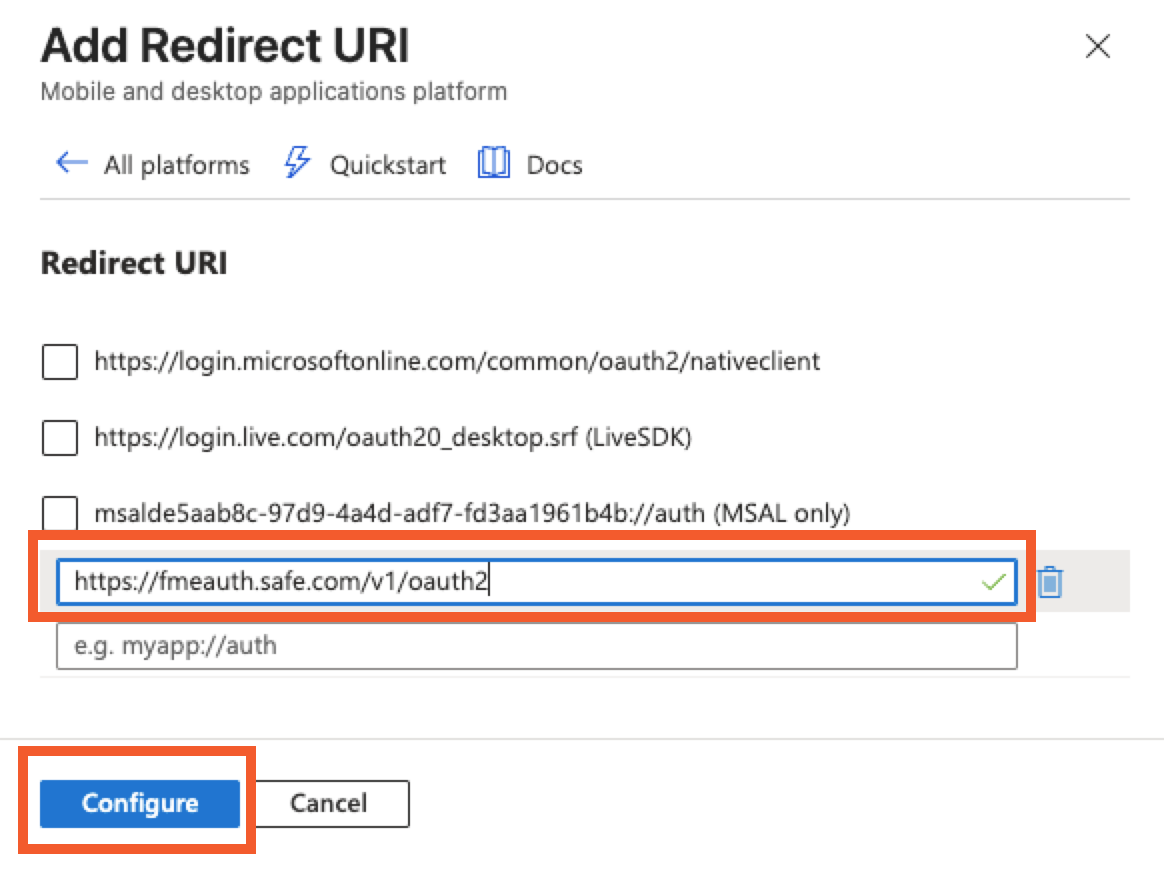Check the login.microsoftonline.com nativeclient URI
1164x886 pixels.
59,362
